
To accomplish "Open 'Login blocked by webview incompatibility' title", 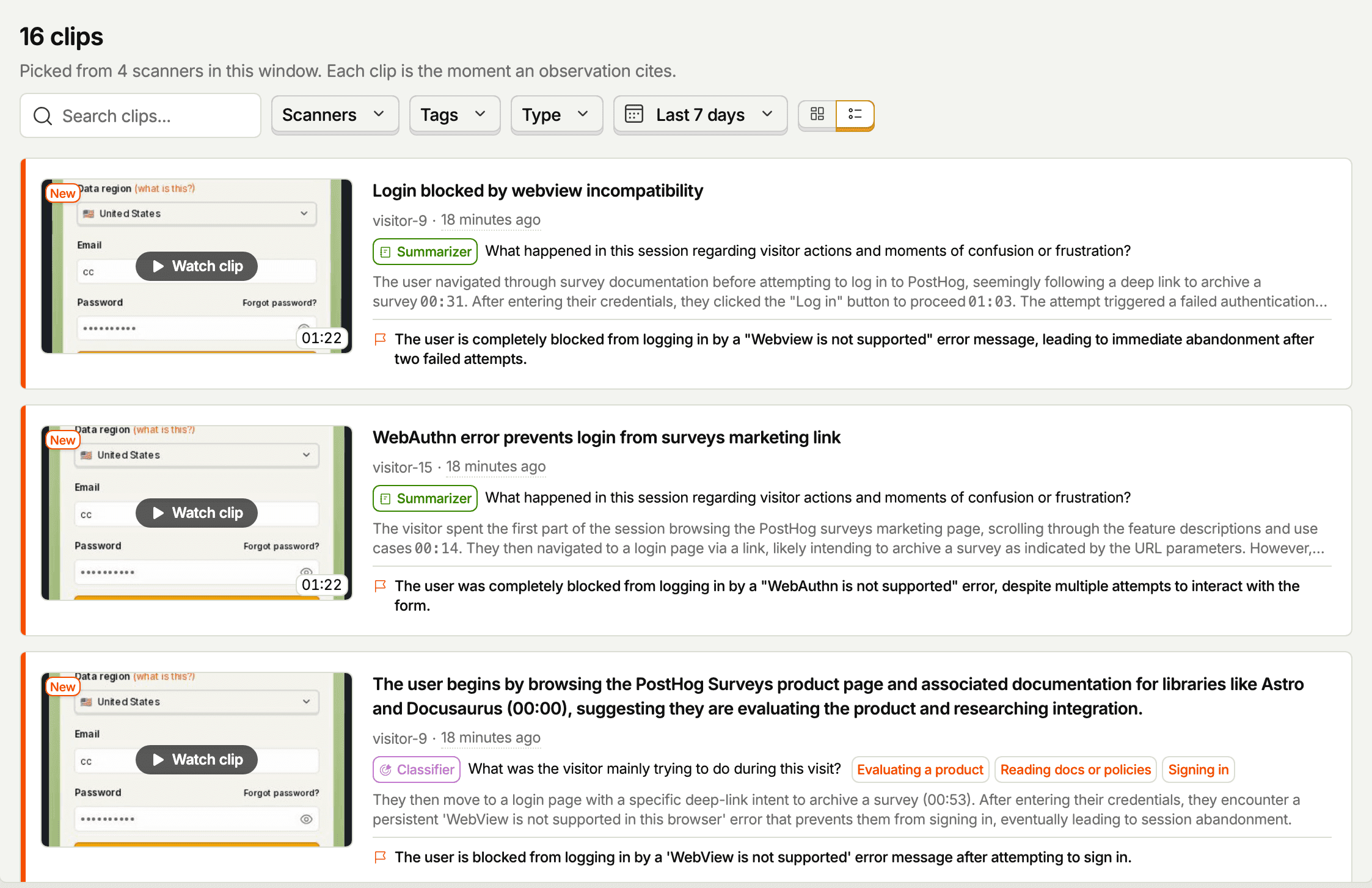I will click(x=538, y=191).
